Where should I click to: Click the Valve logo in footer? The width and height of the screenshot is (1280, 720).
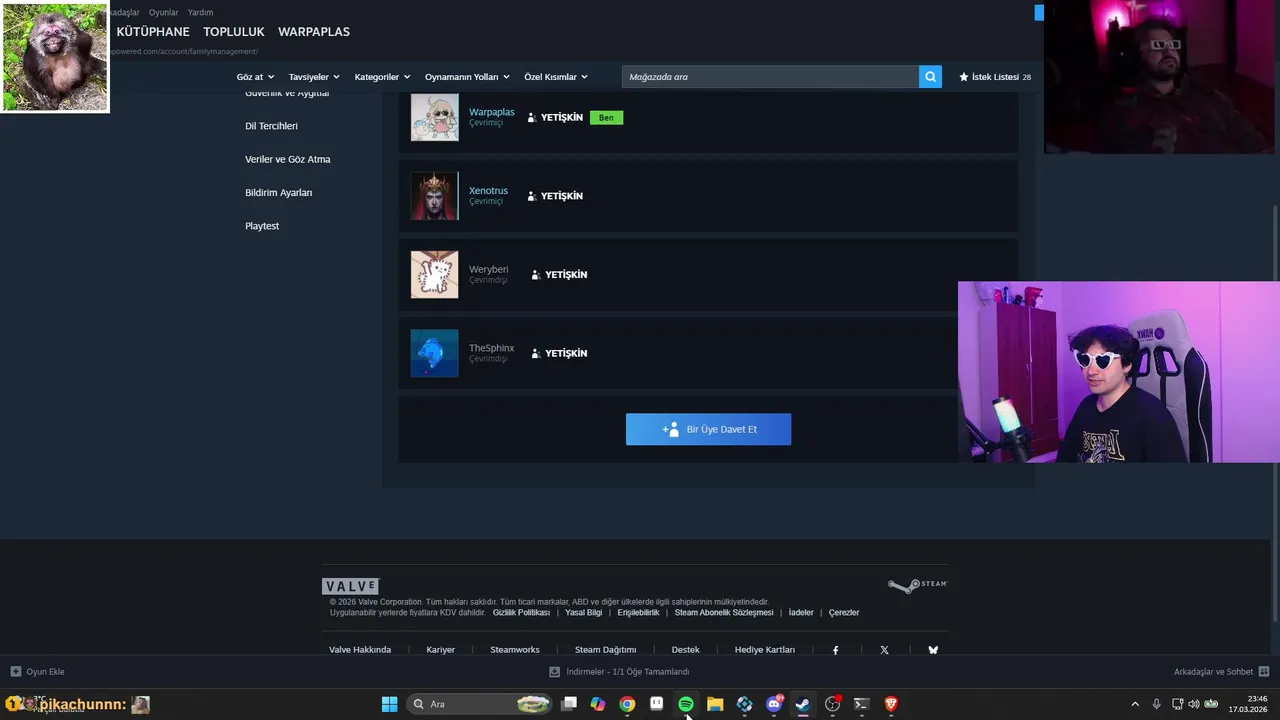(350, 586)
